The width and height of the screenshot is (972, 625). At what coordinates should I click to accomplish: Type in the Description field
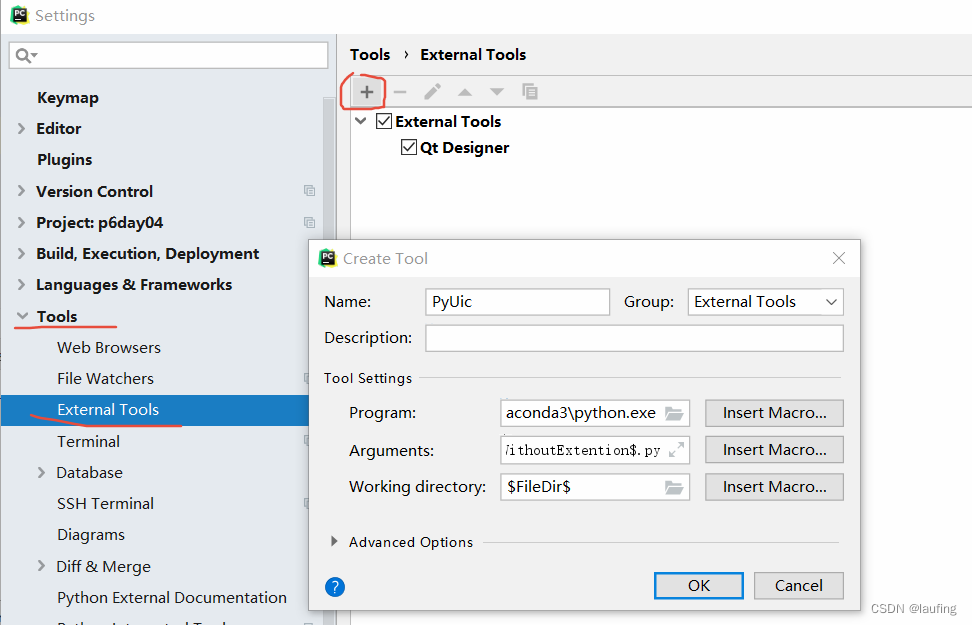(x=634, y=337)
